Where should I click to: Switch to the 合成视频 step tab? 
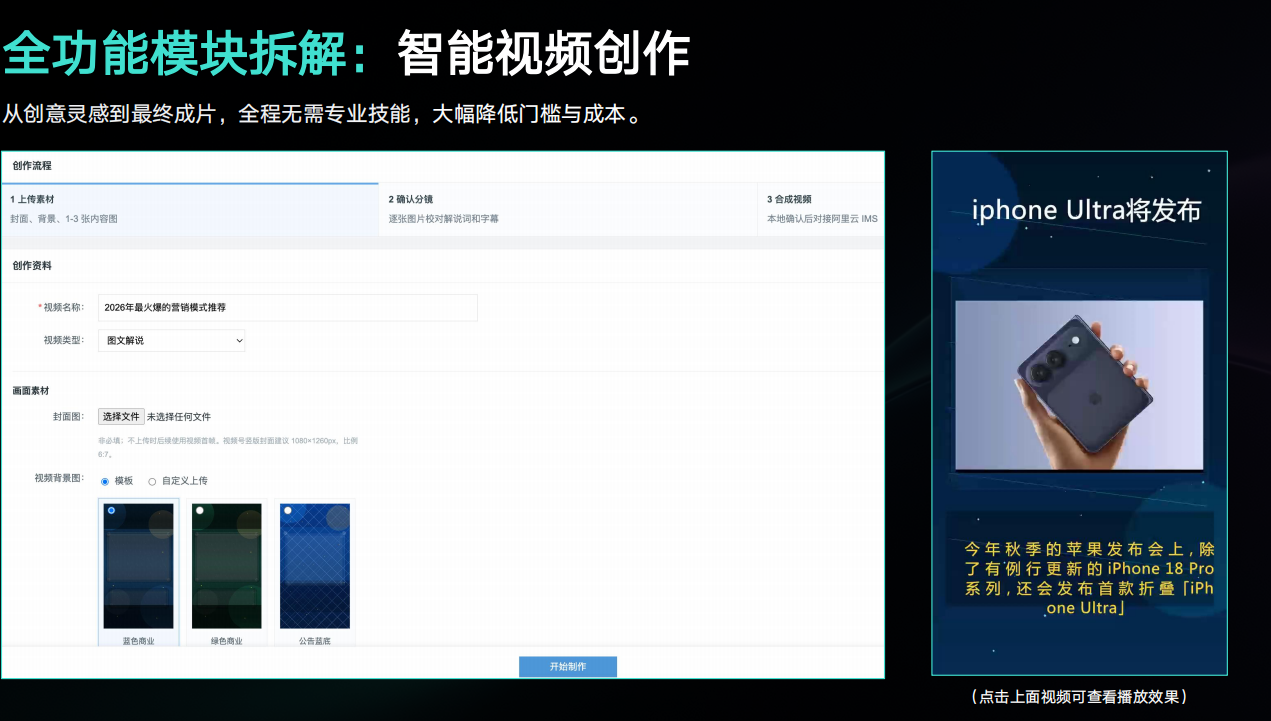(821, 209)
